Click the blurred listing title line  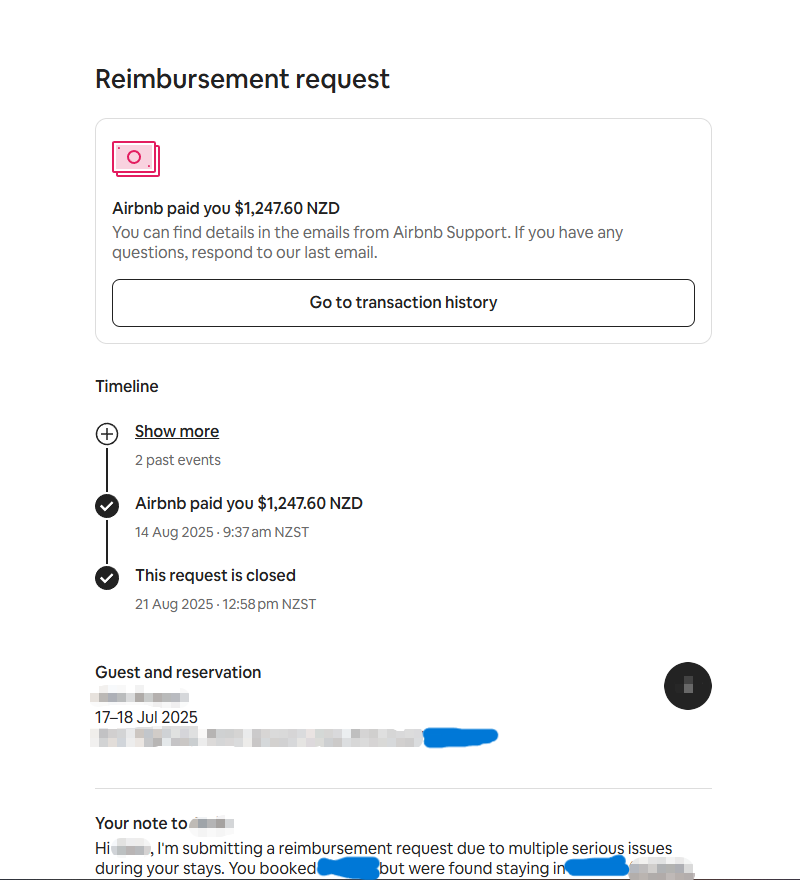294,737
